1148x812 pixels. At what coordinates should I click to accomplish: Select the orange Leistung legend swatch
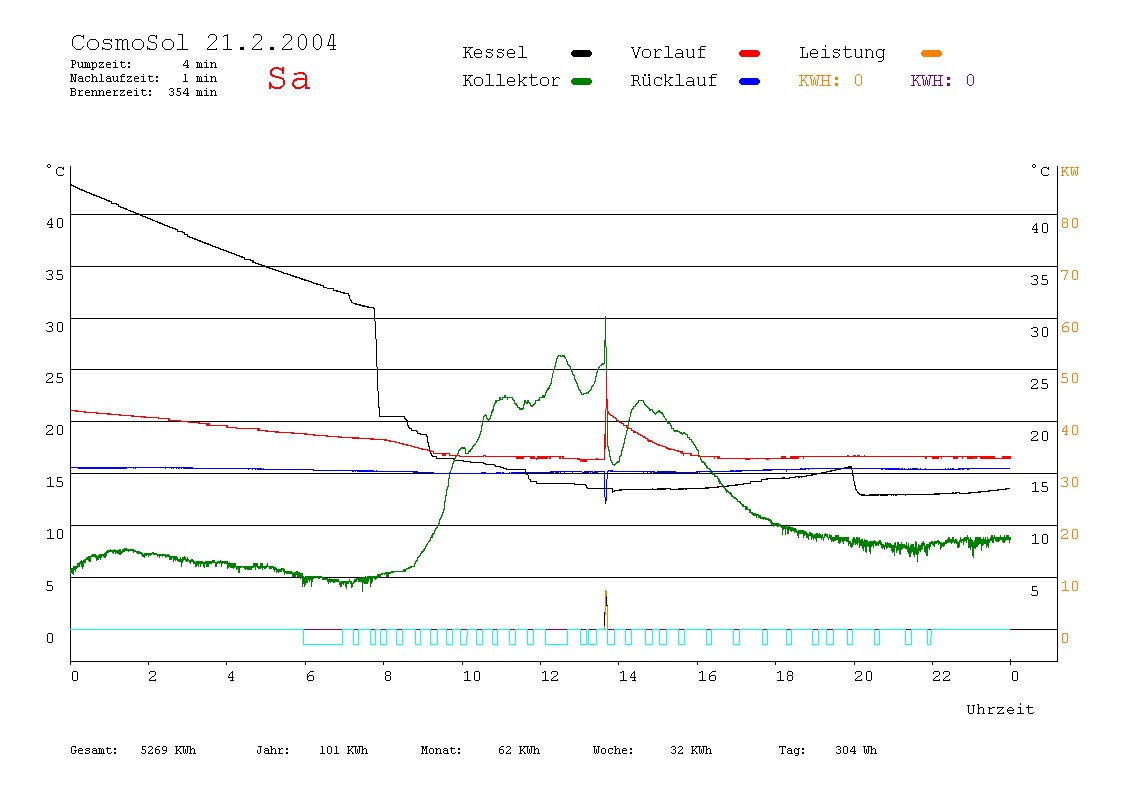tap(931, 53)
